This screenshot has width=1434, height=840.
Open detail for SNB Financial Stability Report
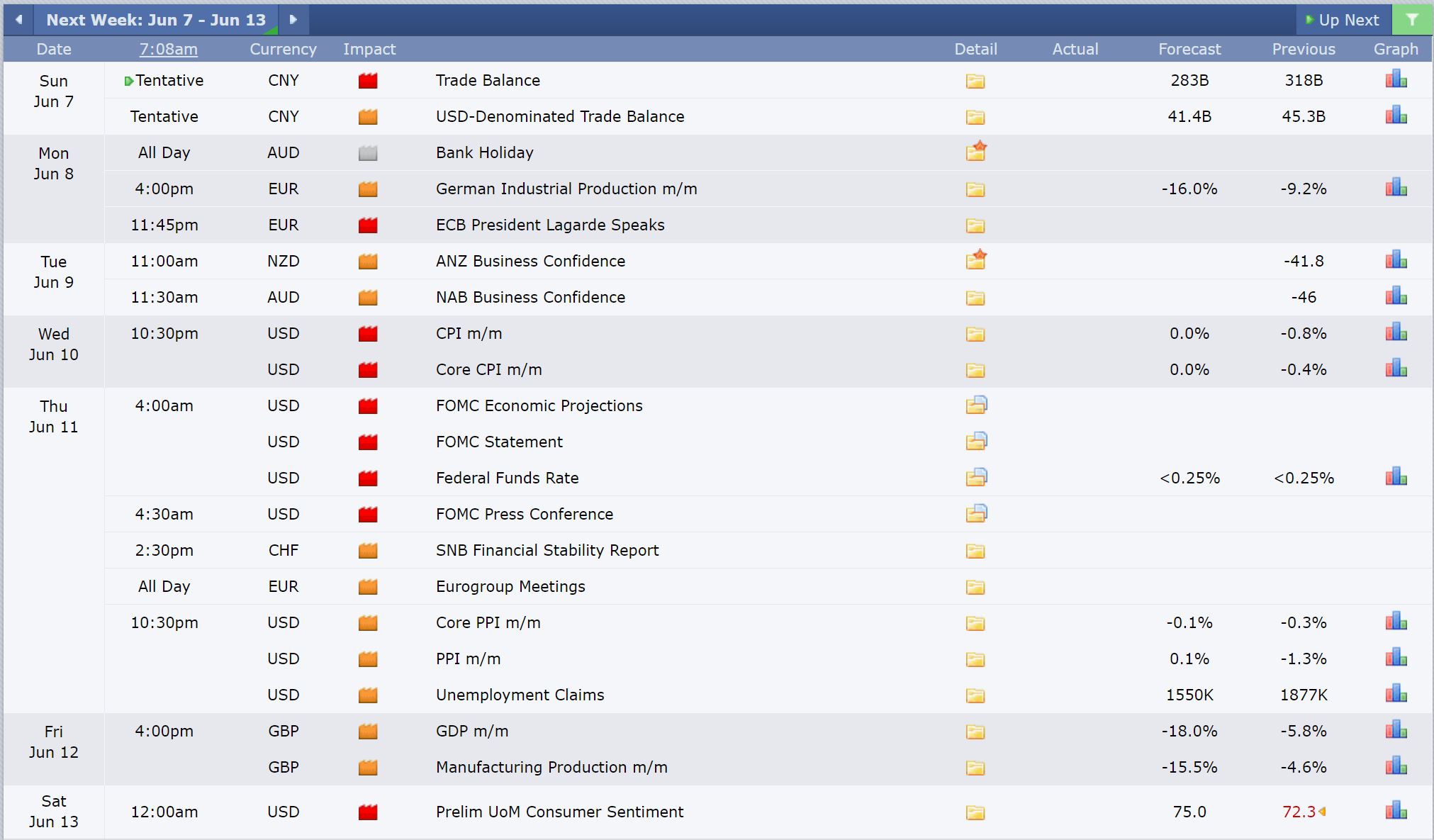[975, 551]
